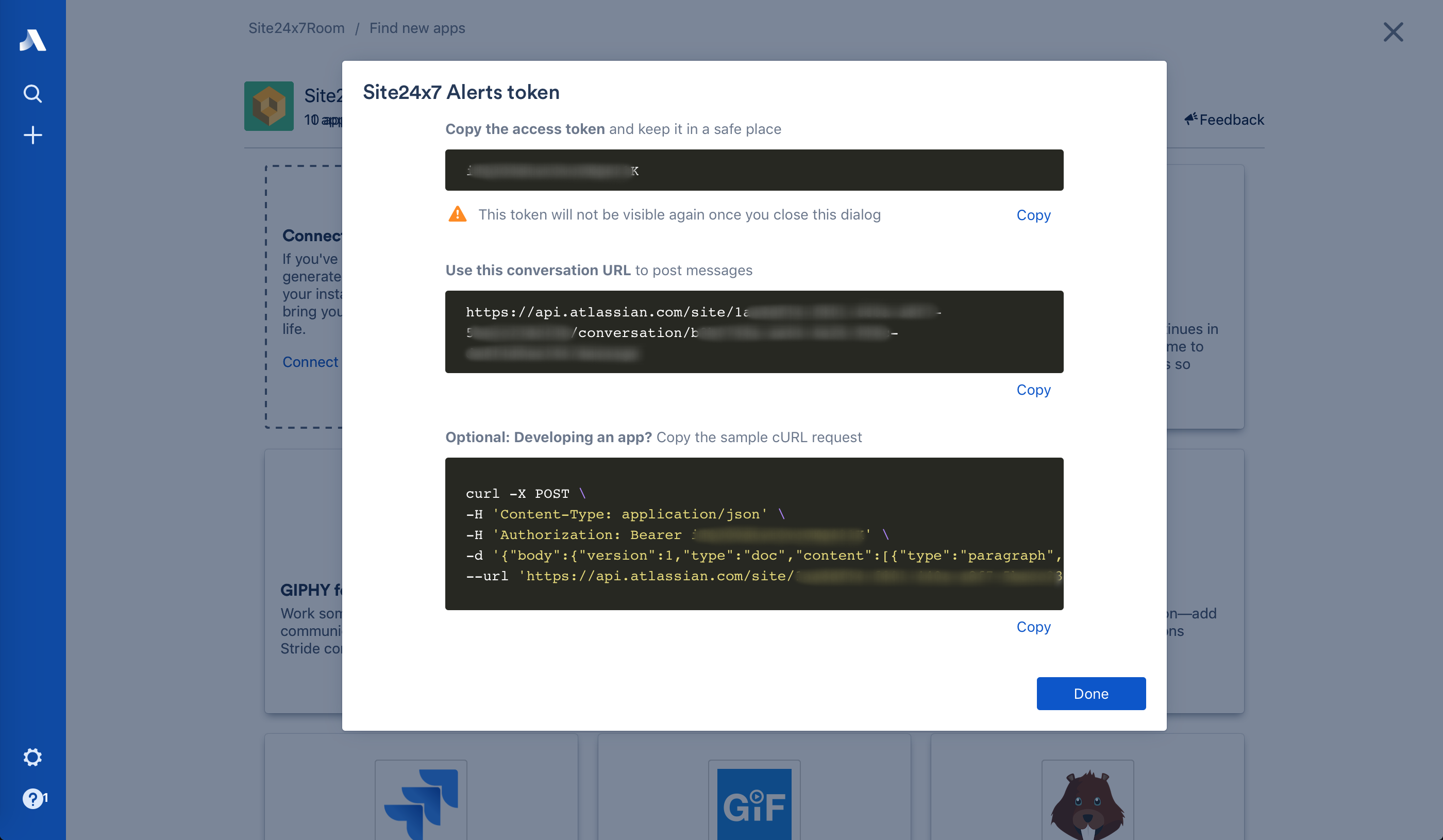Open settings gear in sidebar

click(32, 757)
